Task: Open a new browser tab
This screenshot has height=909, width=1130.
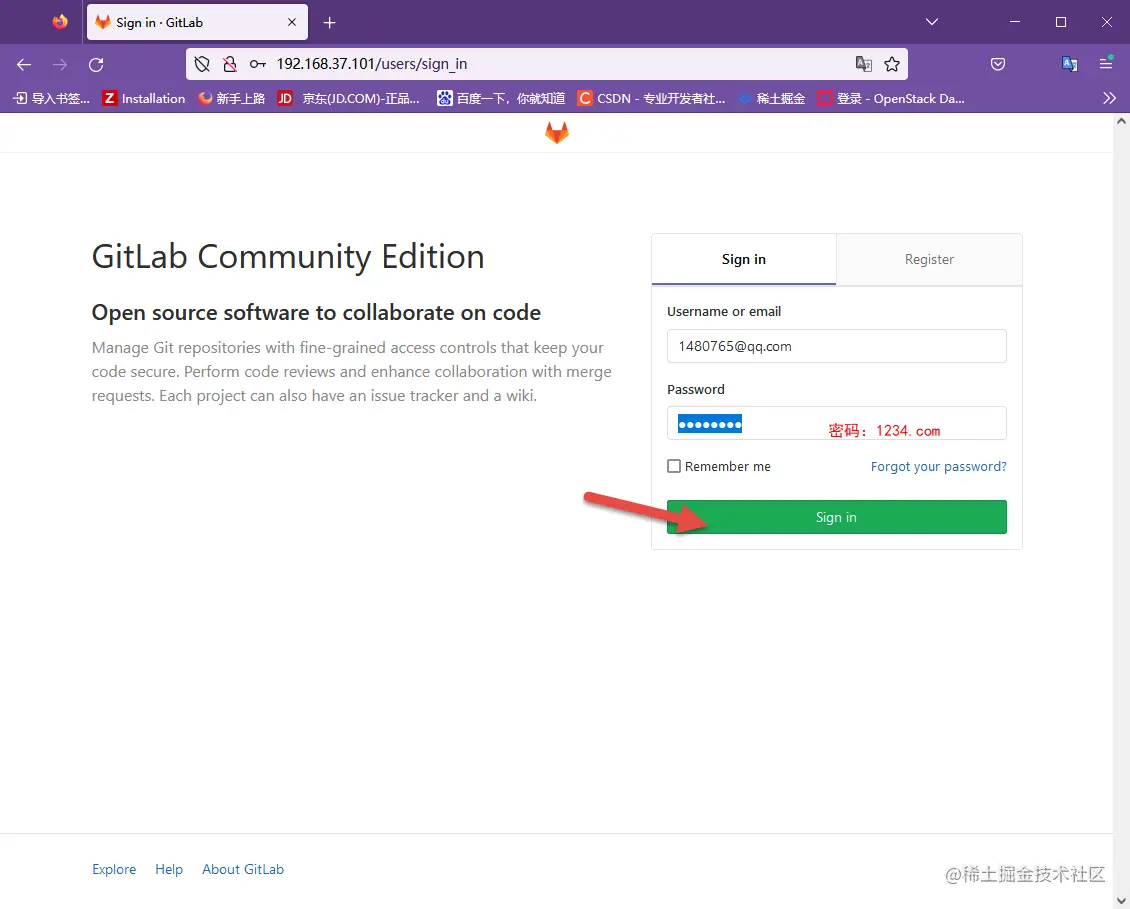Action: (x=329, y=23)
